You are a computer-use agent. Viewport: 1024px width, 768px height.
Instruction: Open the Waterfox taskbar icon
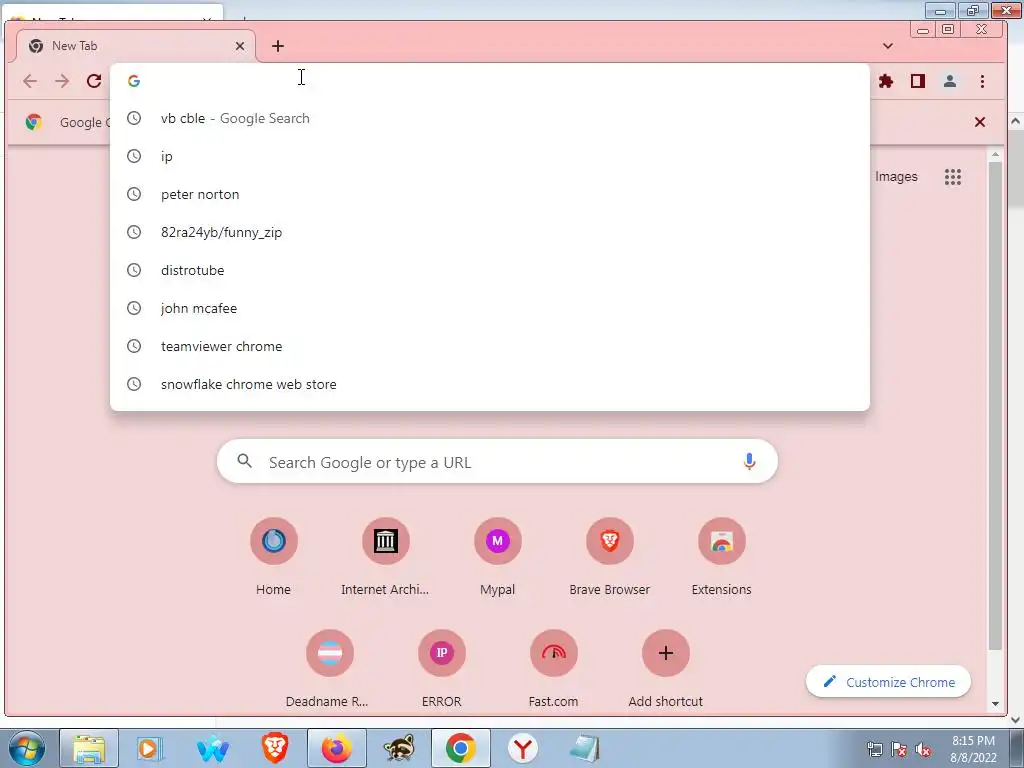point(213,748)
